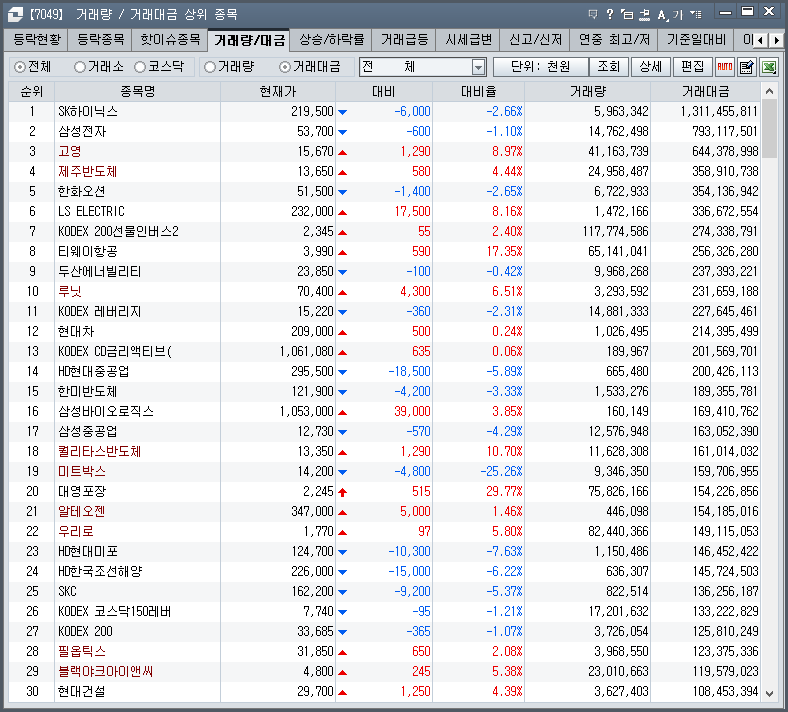Open the message bubble icon in the title bar

click(x=593, y=14)
